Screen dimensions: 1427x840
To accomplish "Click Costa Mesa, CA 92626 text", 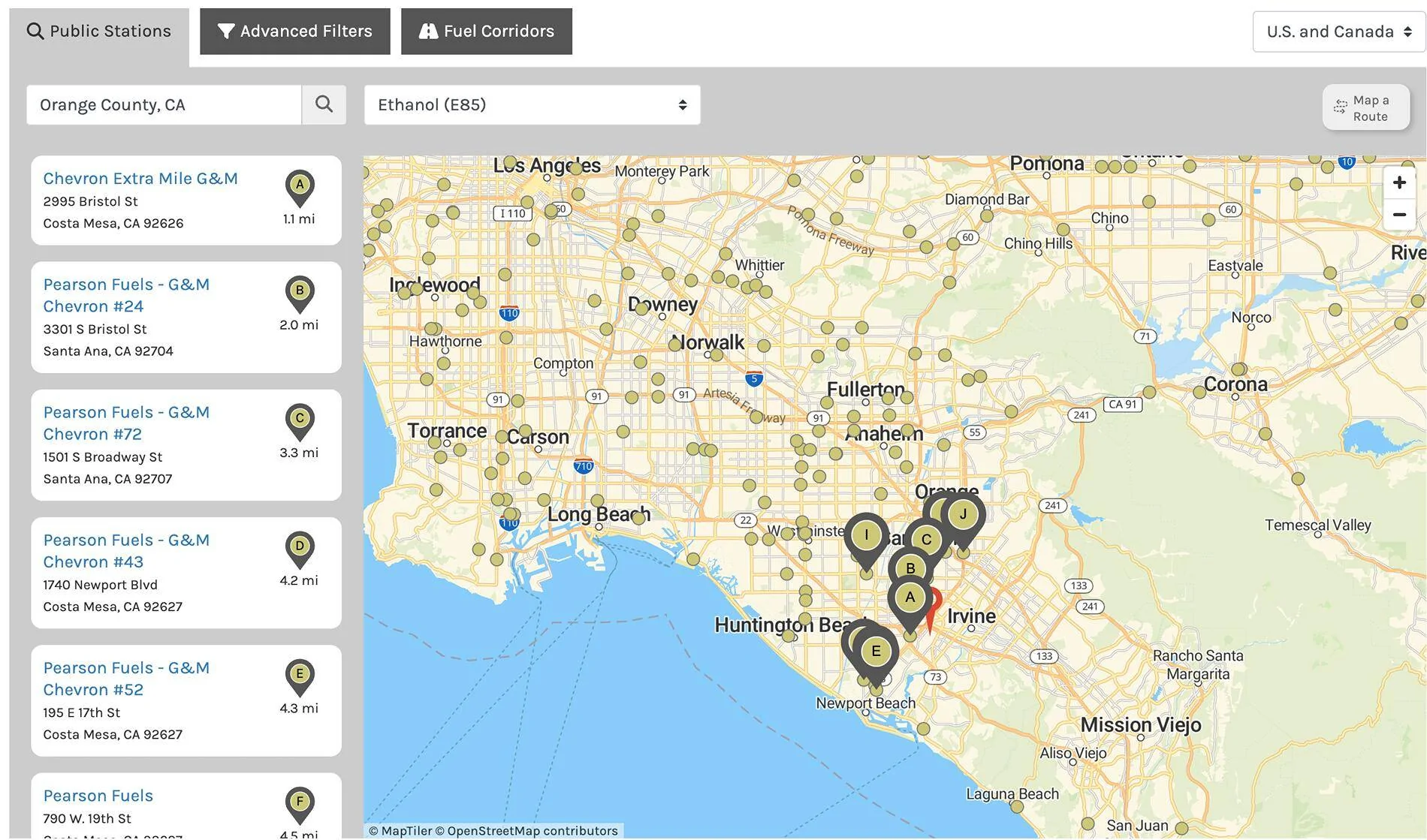I will point(113,223).
